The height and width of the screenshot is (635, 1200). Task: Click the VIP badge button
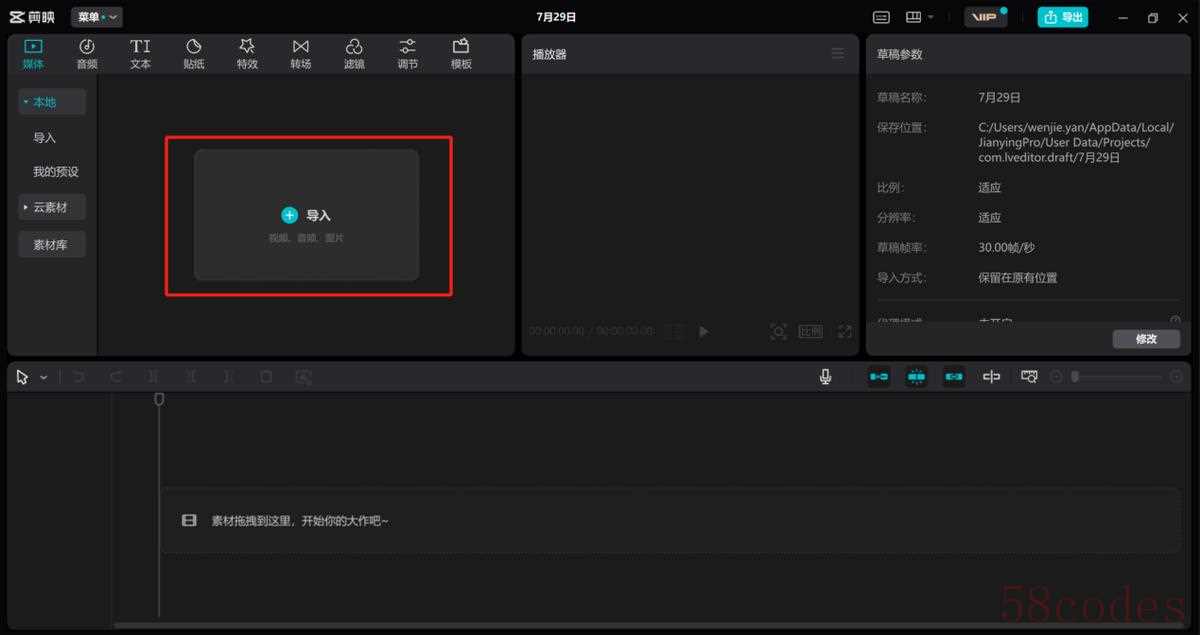[x=985, y=17]
